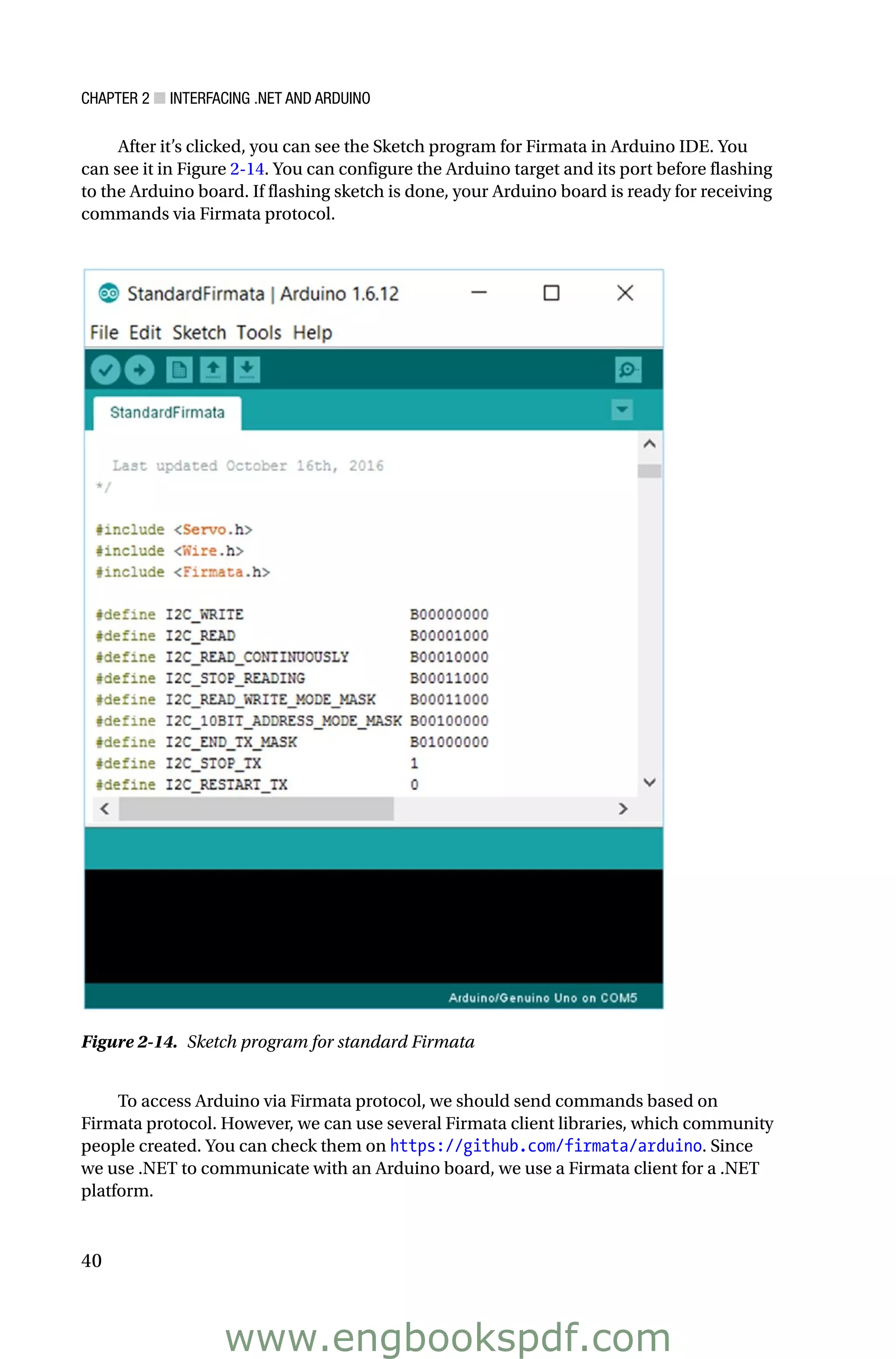Click the I2C_RESTART_TX define name
Image resolution: width=896 pixels, height=1359 pixels.
(x=227, y=785)
